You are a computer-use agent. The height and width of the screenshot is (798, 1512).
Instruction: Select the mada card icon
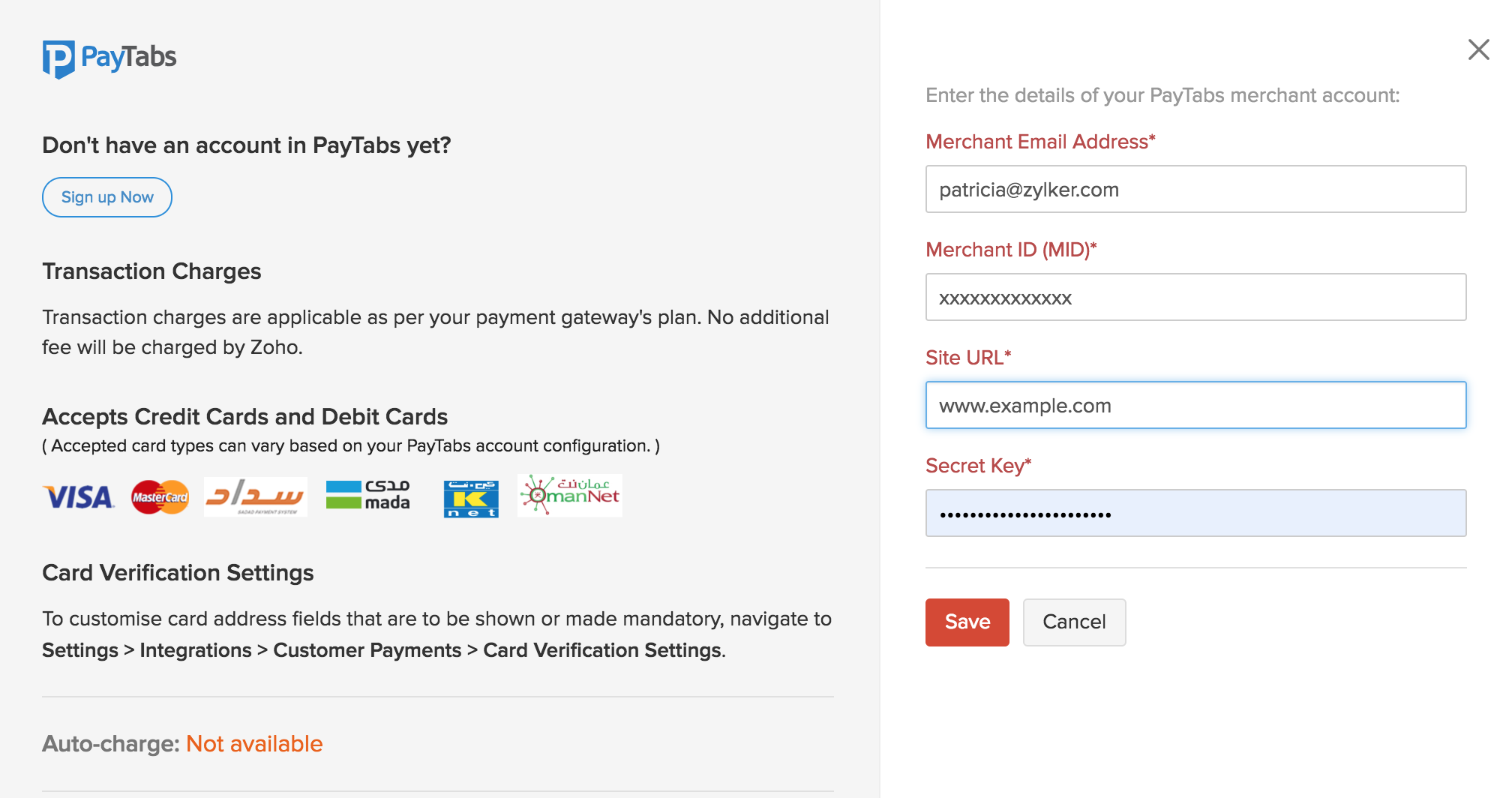(x=367, y=495)
